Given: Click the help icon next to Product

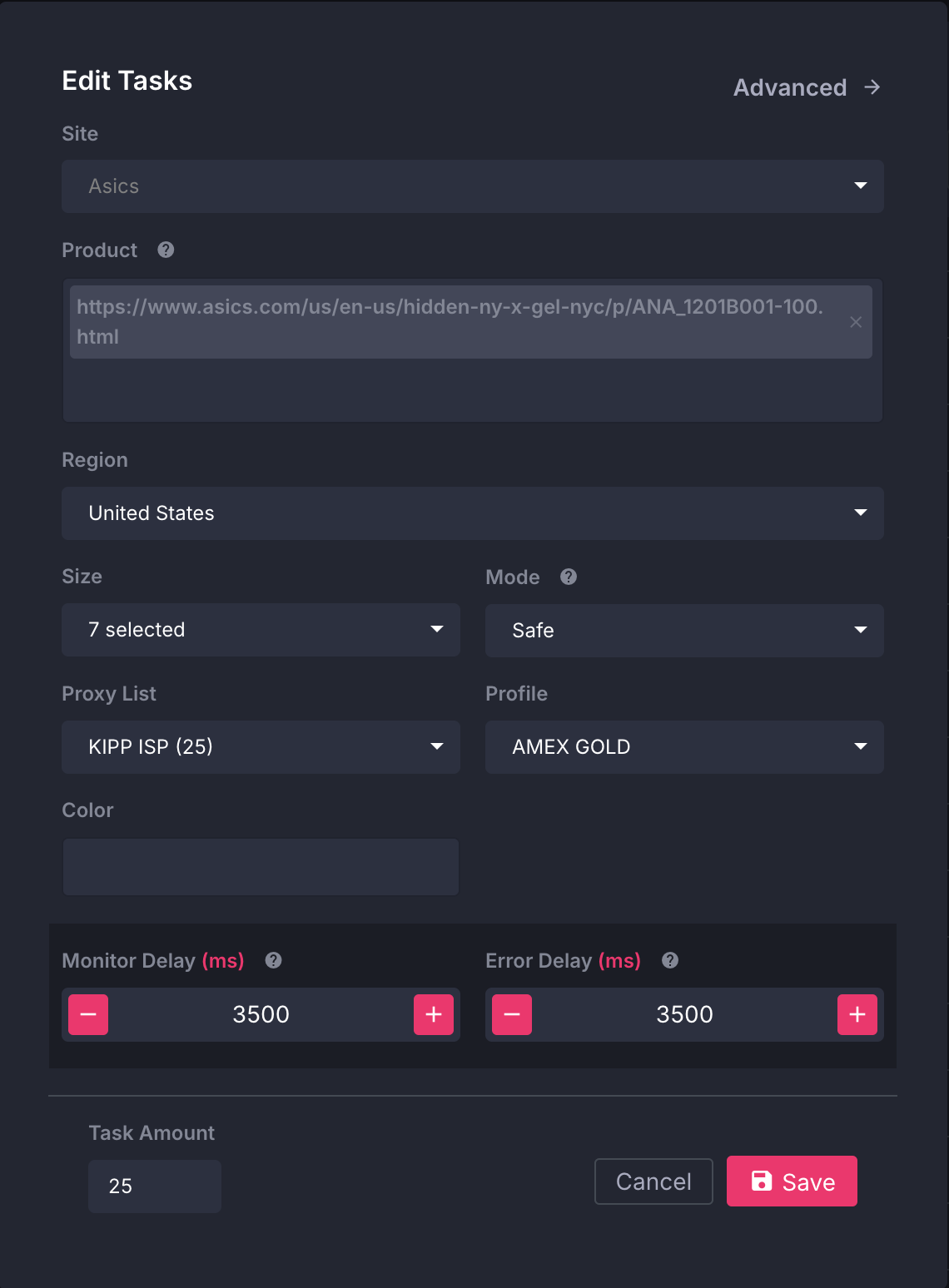Looking at the screenshot, I should (166, 250).
